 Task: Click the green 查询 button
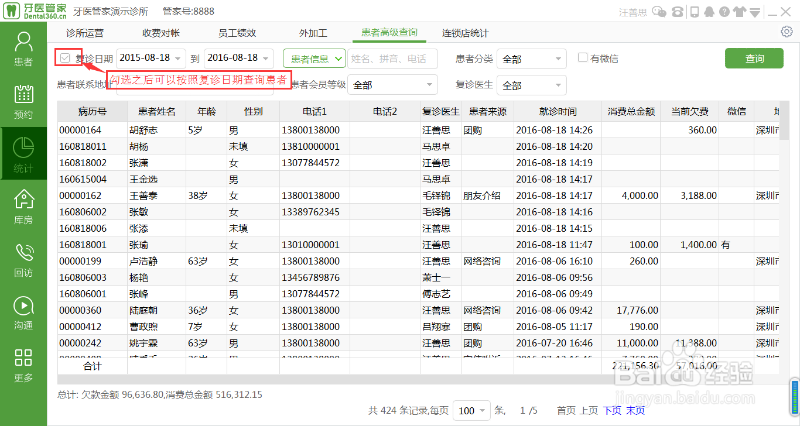pos(754,58)
